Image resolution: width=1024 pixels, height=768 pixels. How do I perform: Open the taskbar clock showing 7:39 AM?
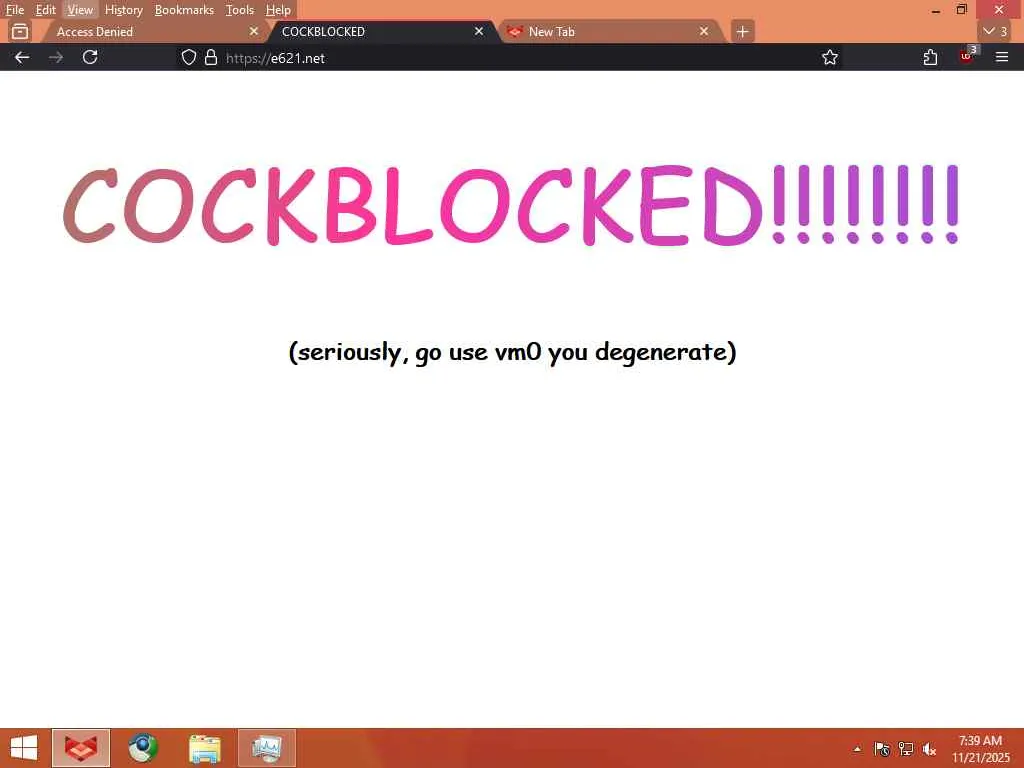tap(980, 749)
